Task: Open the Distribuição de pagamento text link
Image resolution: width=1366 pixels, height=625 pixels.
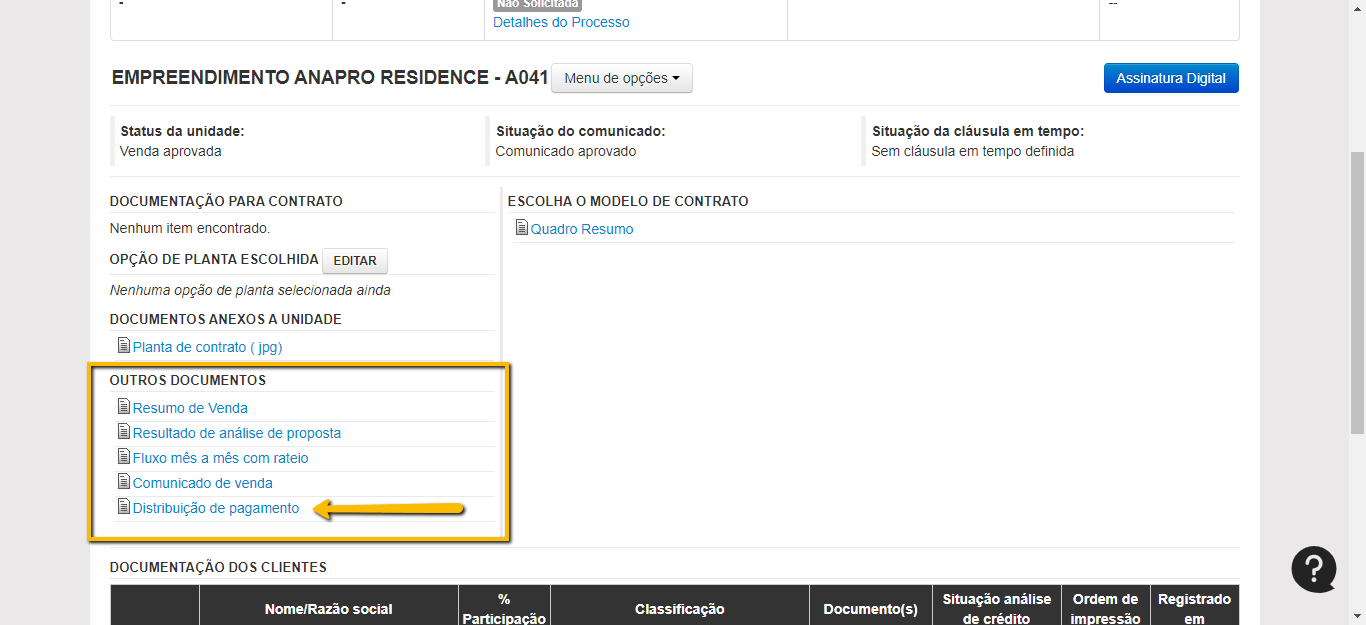Action: [216, 508]
